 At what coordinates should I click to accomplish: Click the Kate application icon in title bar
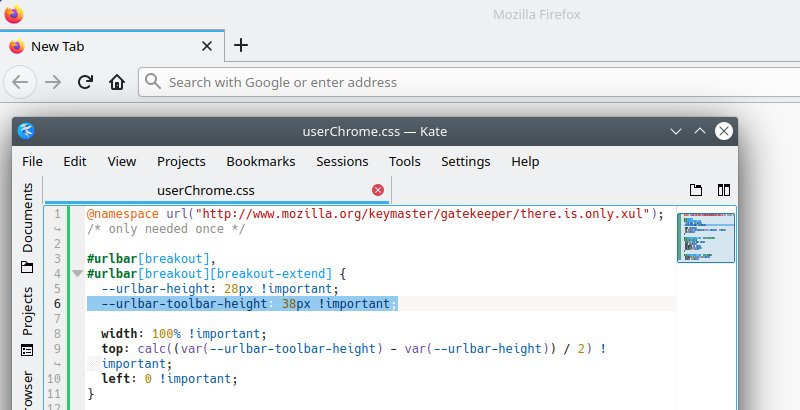(27, 131)
